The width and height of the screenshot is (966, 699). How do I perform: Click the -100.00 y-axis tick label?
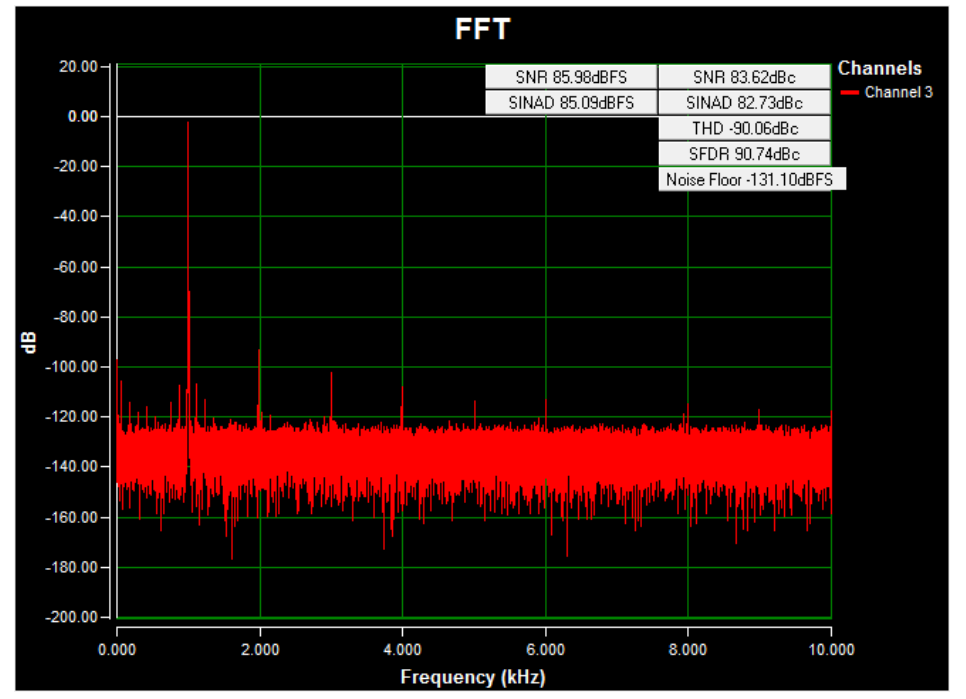tap(72, 366)
